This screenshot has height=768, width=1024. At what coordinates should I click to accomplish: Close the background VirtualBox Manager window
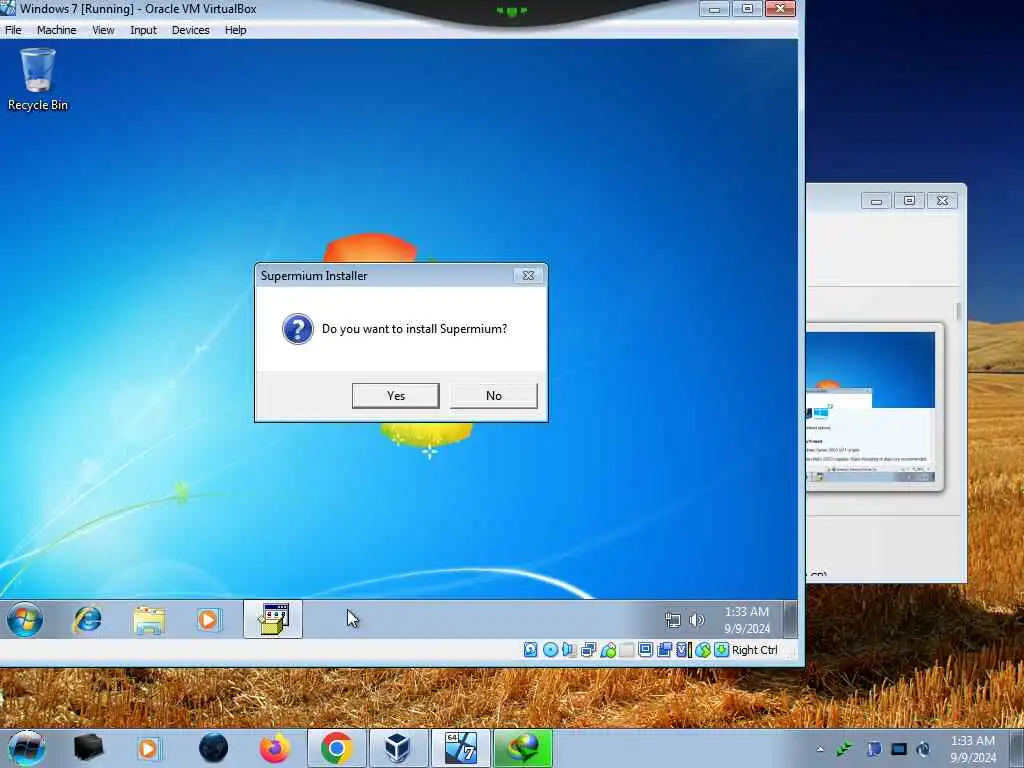pos(942,201)
